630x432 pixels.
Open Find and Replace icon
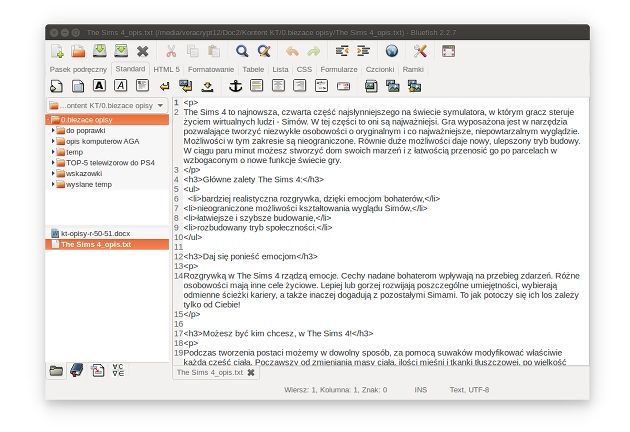pos(264,51)
